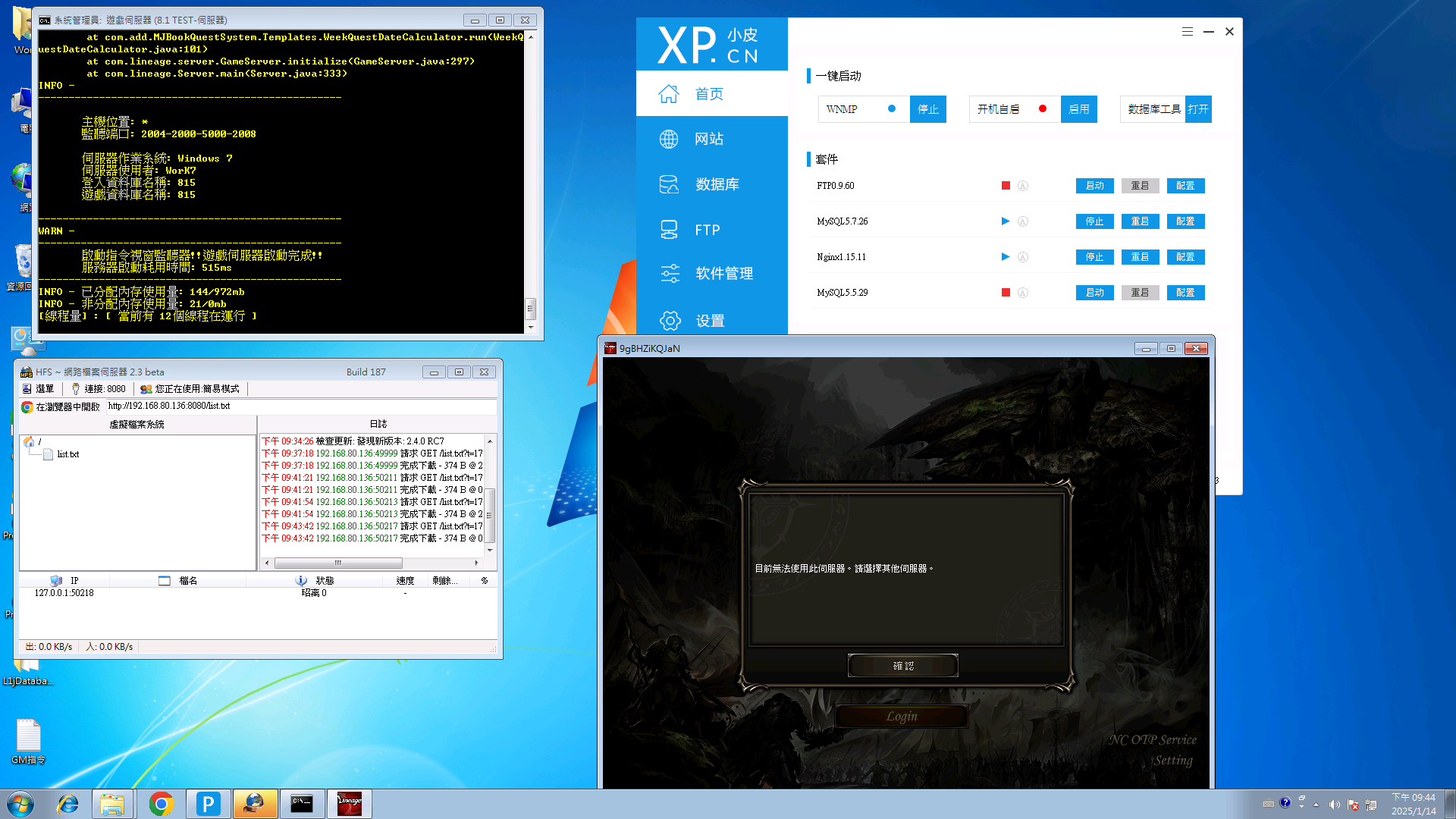
Task: Click the NC OTP Service link
Action: [x=1153, y=740]
